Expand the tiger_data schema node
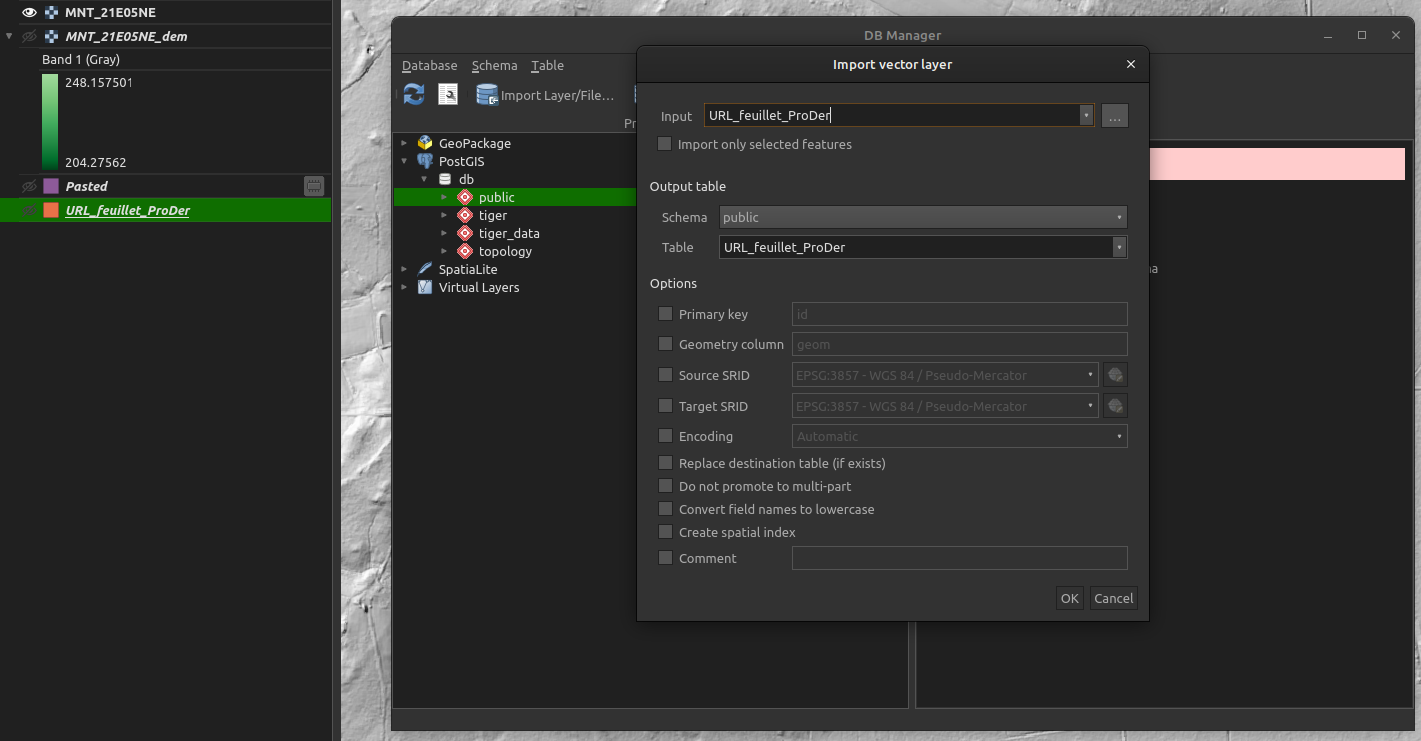This screenshot has height=741, width=1421. point(444,233)
